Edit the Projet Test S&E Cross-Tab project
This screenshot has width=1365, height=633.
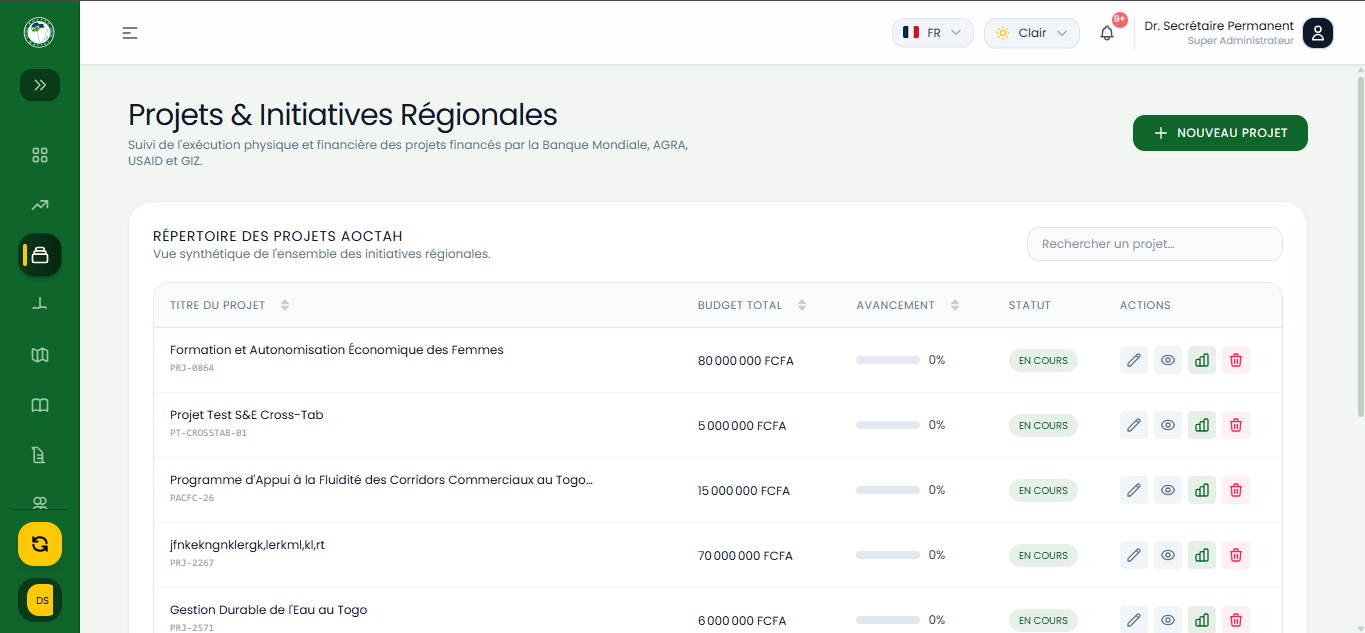[1134, 425]
